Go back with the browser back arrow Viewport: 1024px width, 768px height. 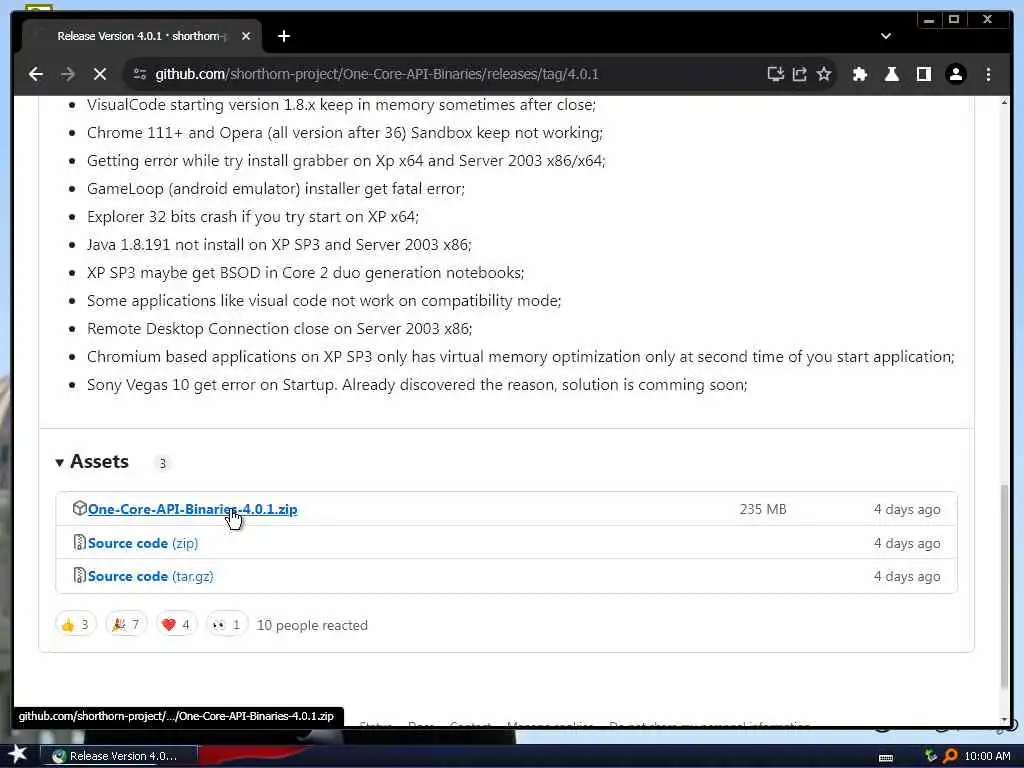[36, 74]
